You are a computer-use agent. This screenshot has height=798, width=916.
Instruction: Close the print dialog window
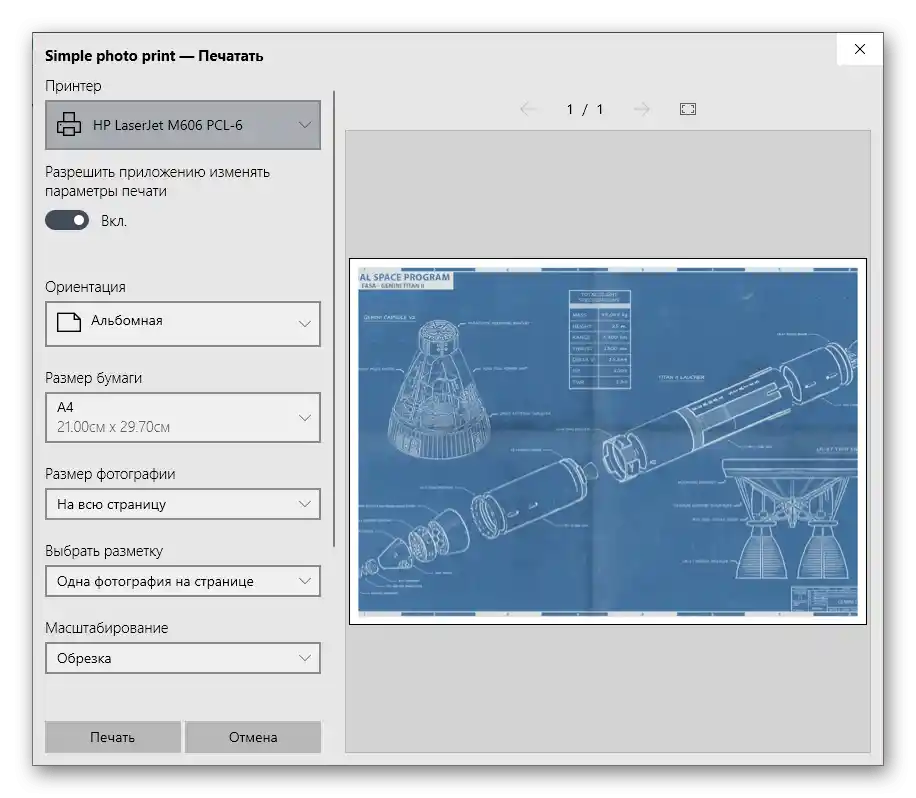860,49
